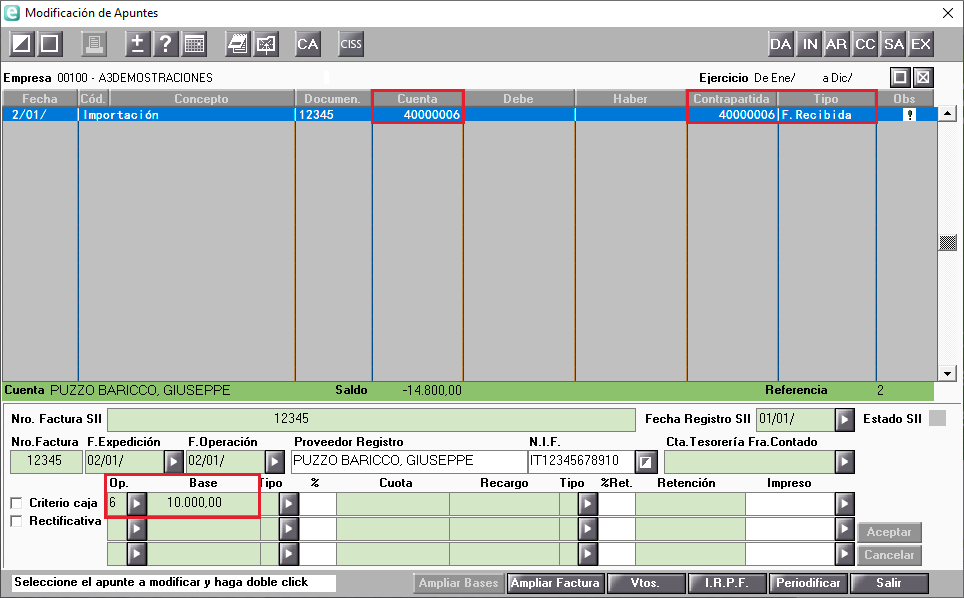The height and width of the screenshot is (598, 964).
Task: Click the crossed-box icon next to Ejercicio dates
Action: click(x=923, y=77)
